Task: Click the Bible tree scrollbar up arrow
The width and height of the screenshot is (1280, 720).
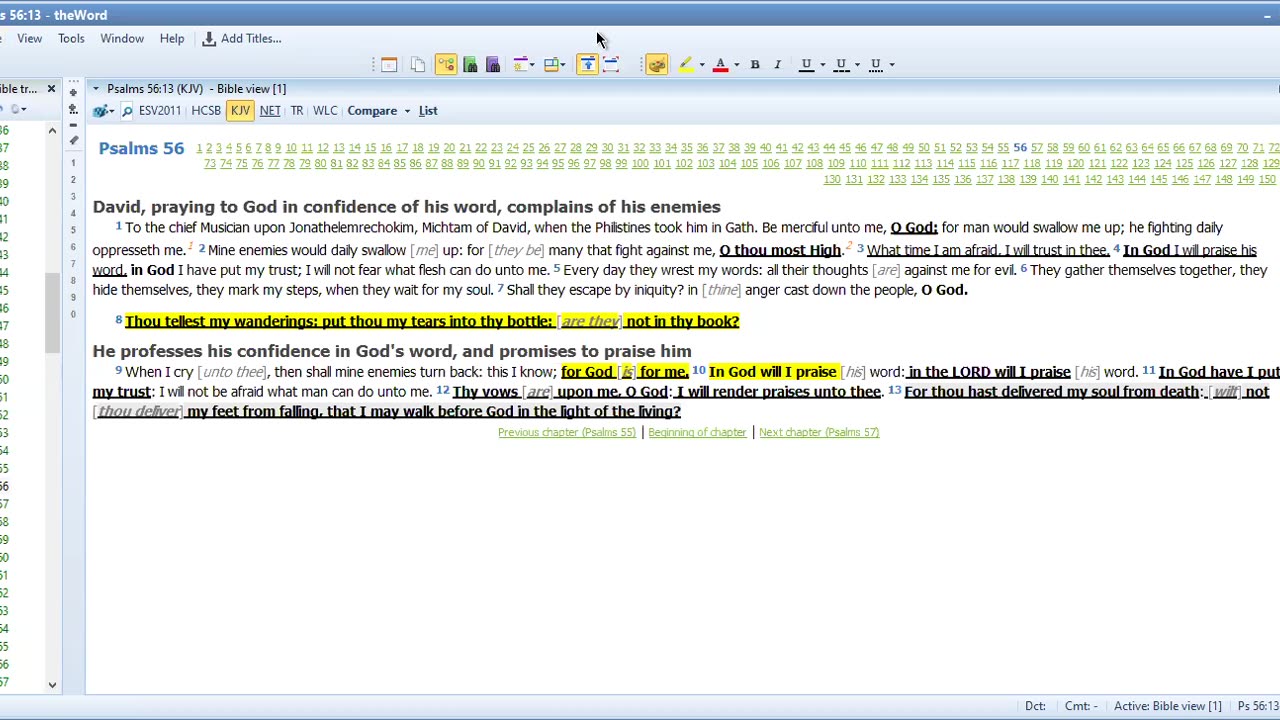Action: point(52,130)
